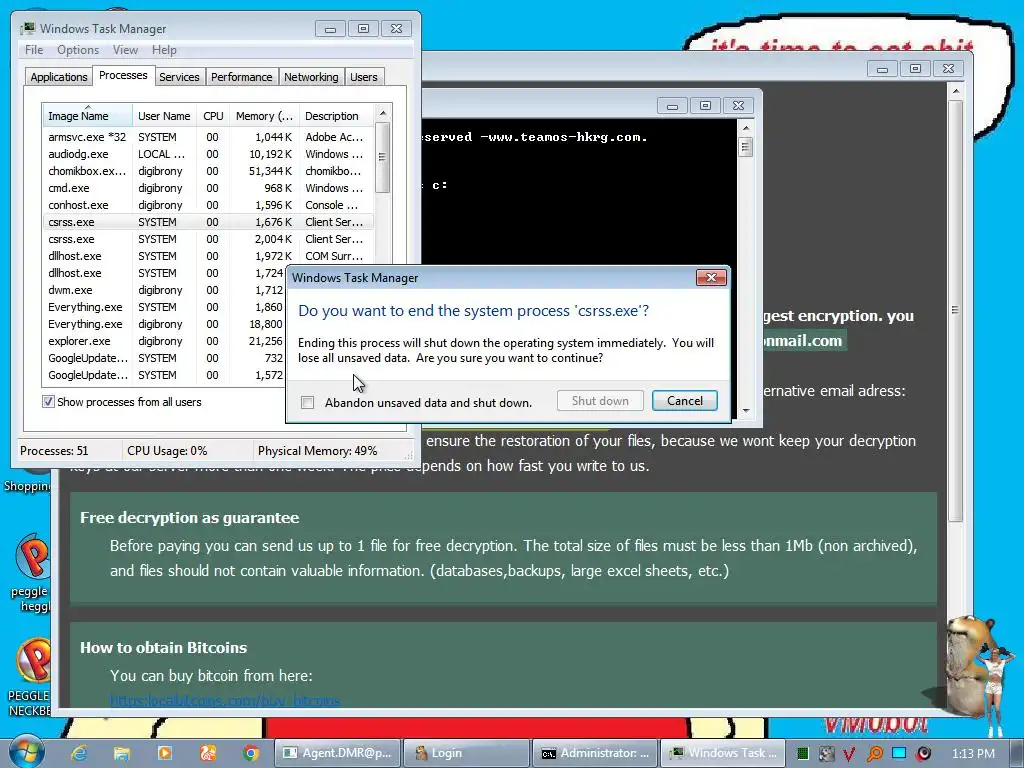This screenshot has height=768, width=1024.
Task: Open the Help menu in Task Manager
Action: coord(164,50)
